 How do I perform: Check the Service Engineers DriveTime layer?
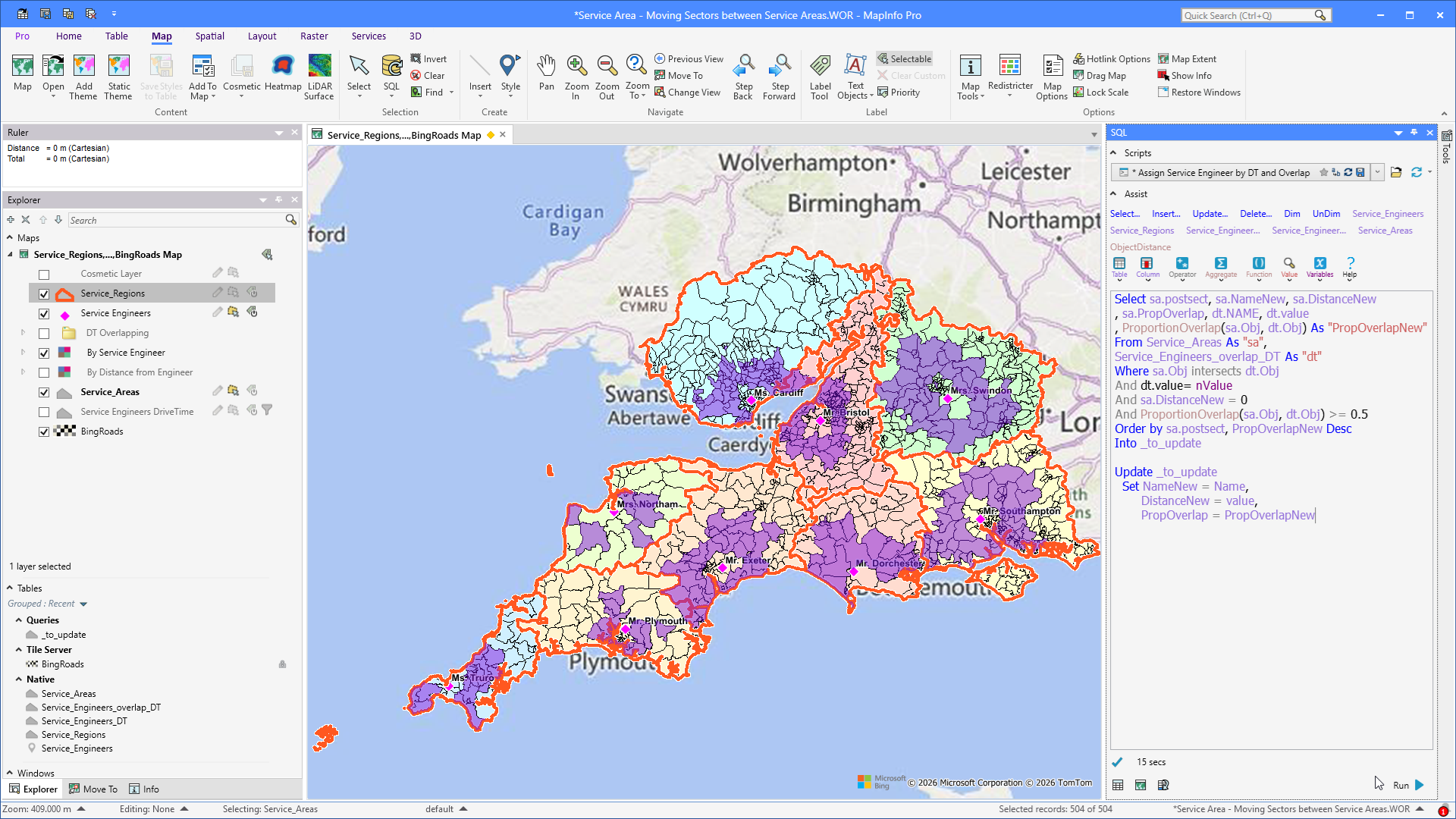tap(44, 413)
